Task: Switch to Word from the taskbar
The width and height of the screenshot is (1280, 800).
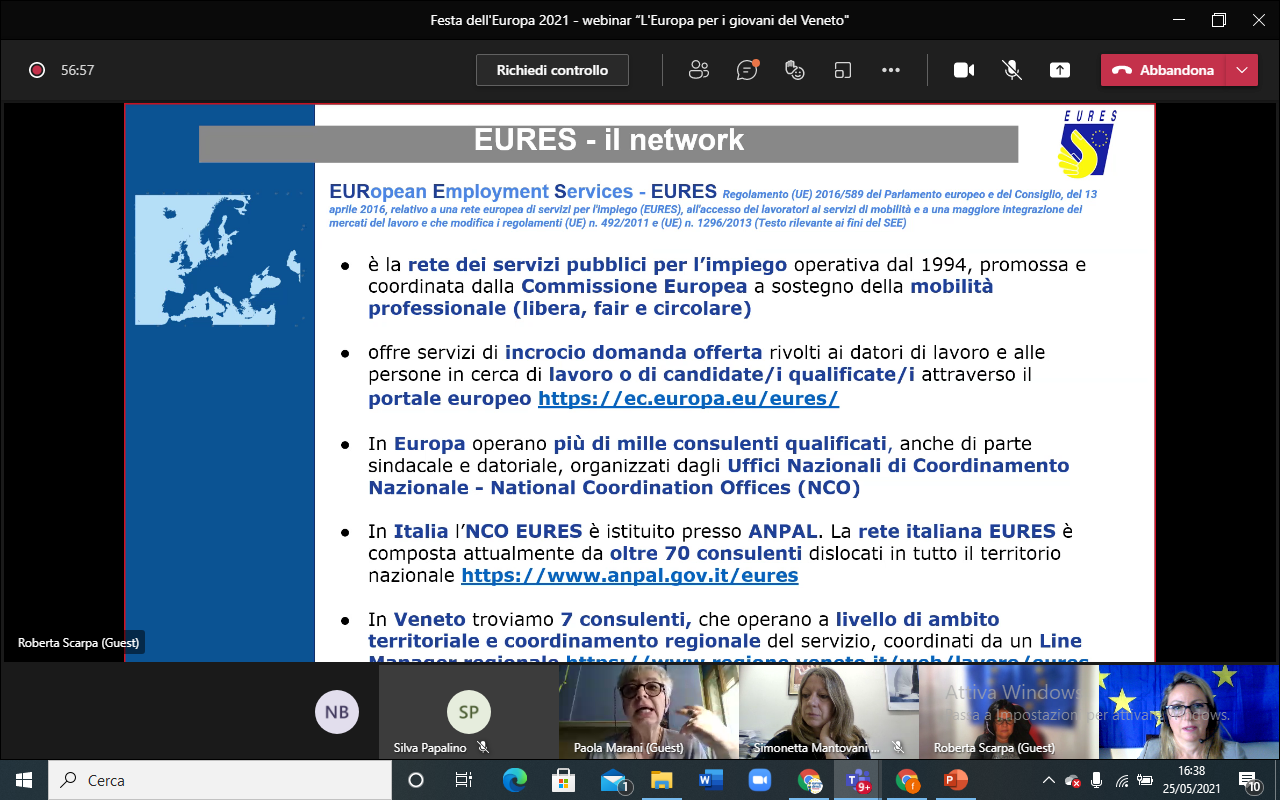Action: pos(710,780)
